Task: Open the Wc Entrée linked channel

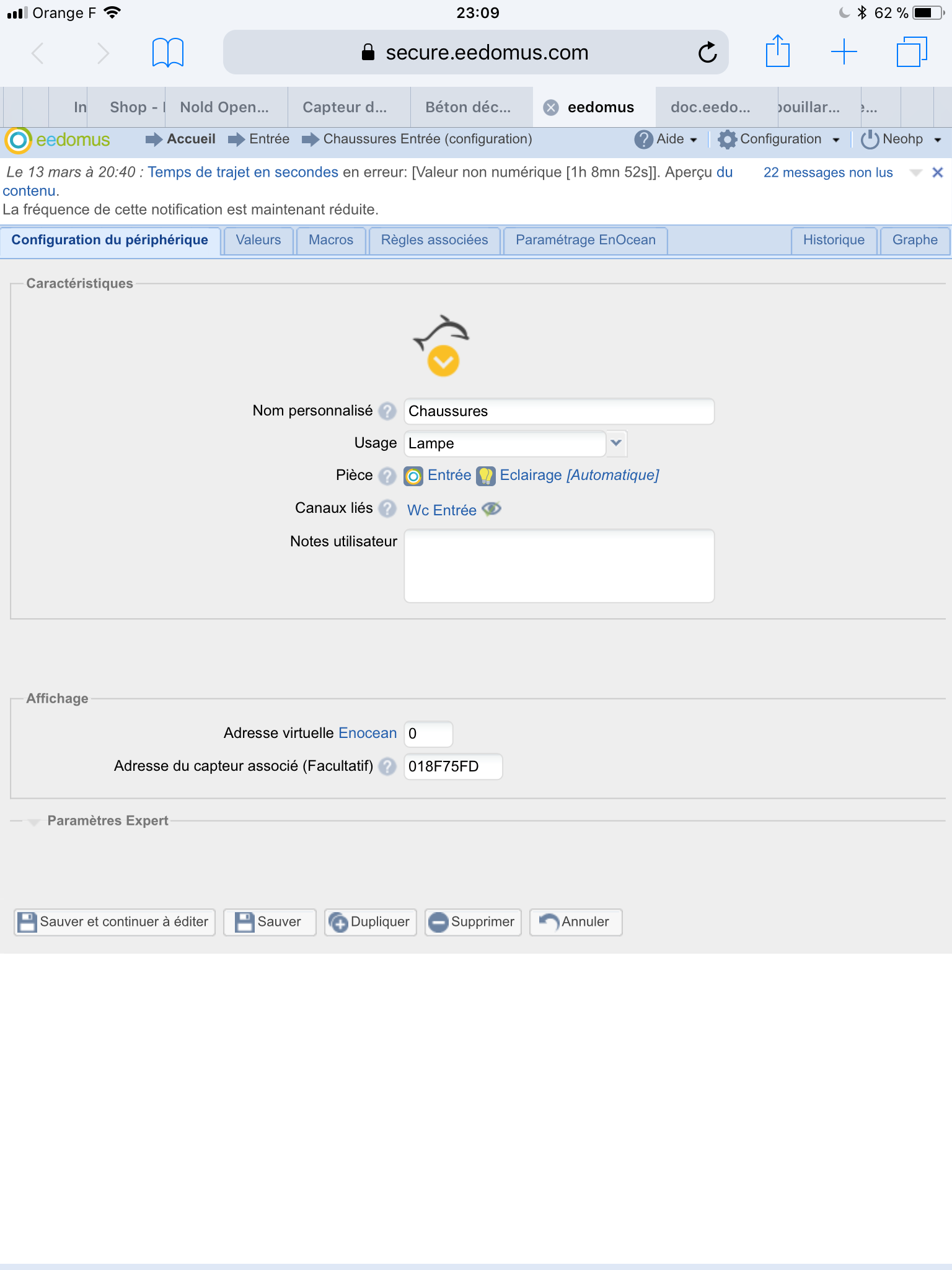Action: pyautogui.click(x=442, y=510)
